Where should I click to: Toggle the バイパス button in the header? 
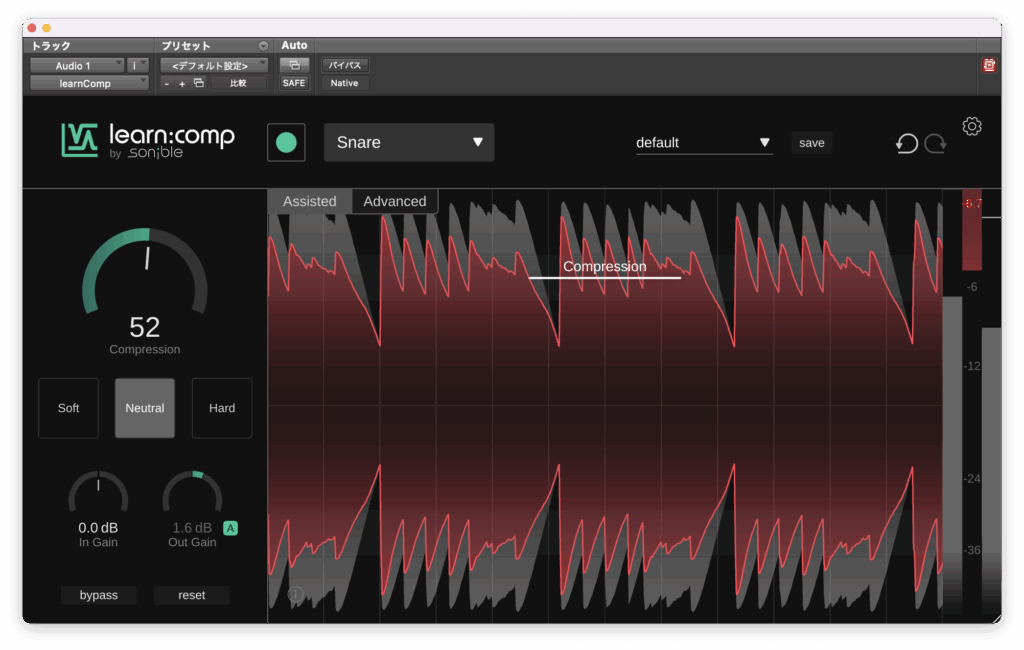[x=345, y=65]
